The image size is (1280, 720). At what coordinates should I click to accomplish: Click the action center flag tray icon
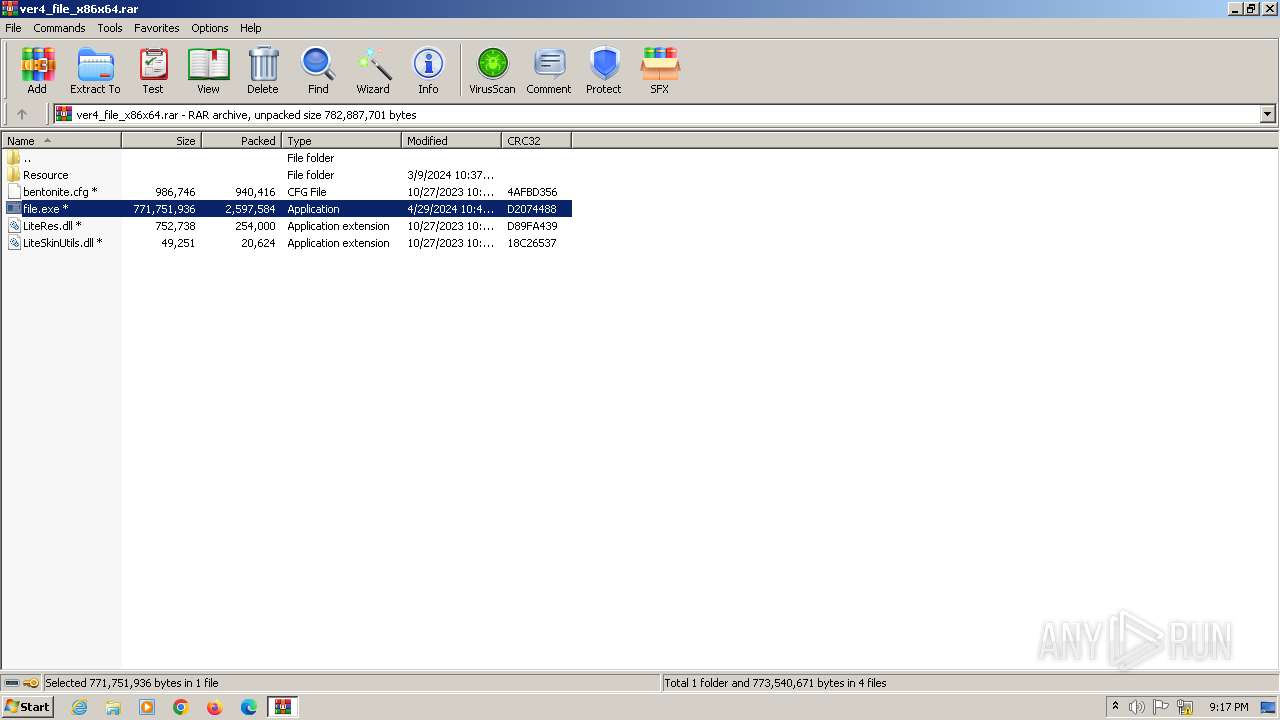(1161, 707)
